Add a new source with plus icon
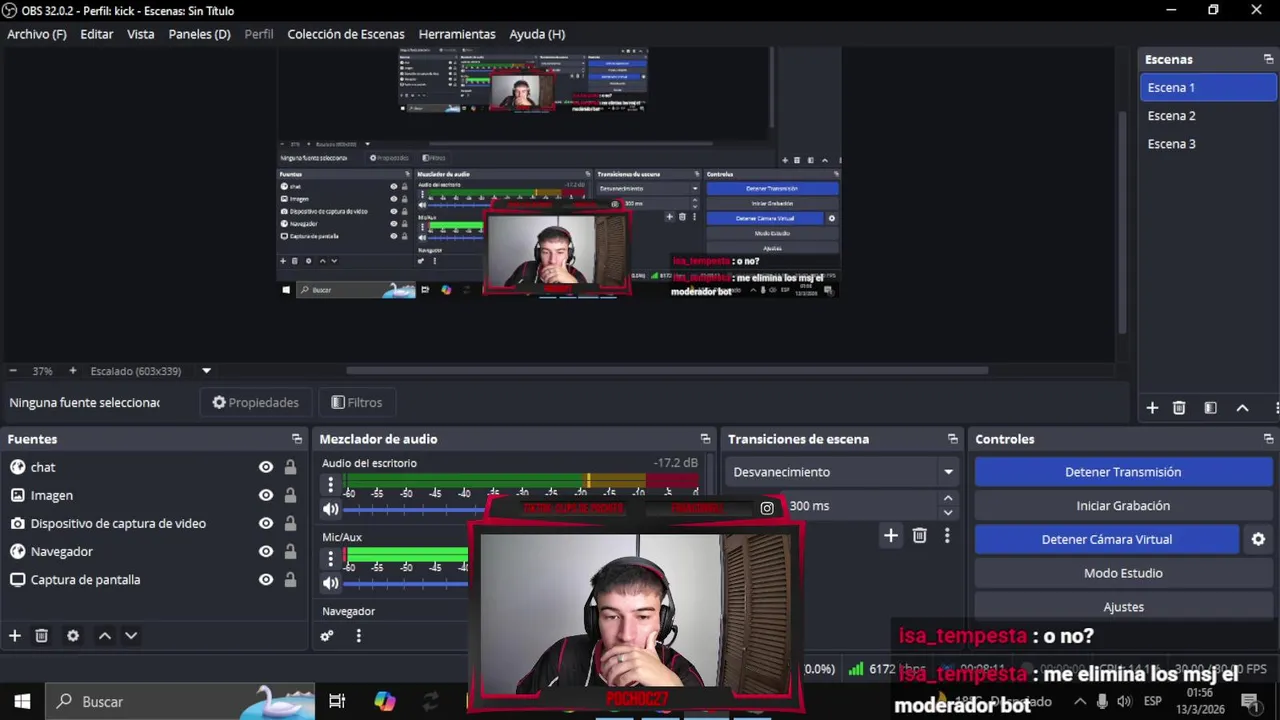The height and width of the screenshot is (720, 1280). (15, 635)
